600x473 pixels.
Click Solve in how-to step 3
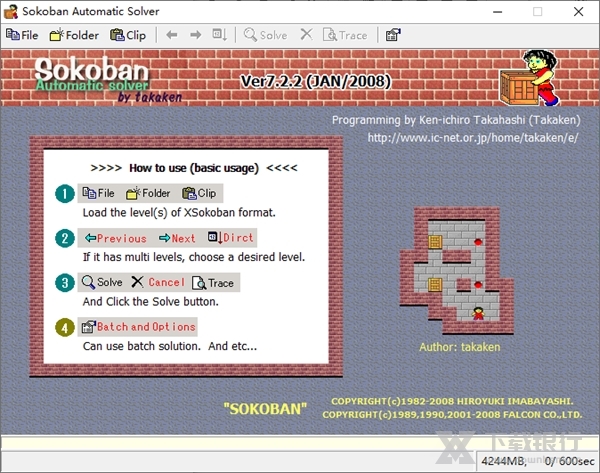(x=102, y=282)
